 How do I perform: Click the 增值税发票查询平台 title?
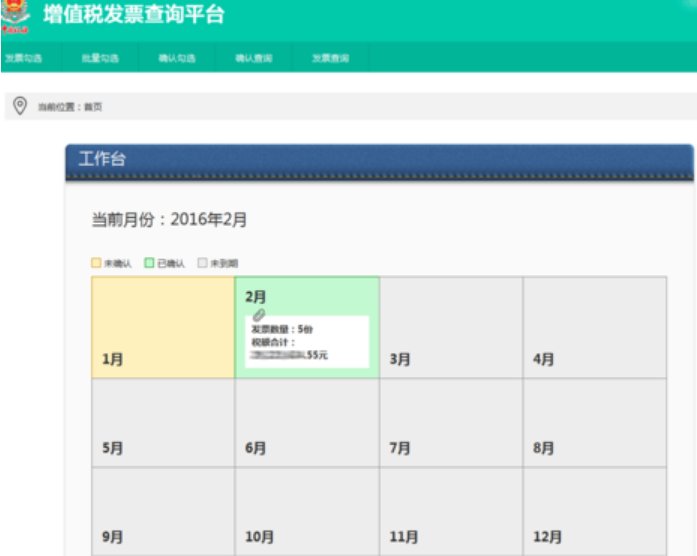coord(134,14)
